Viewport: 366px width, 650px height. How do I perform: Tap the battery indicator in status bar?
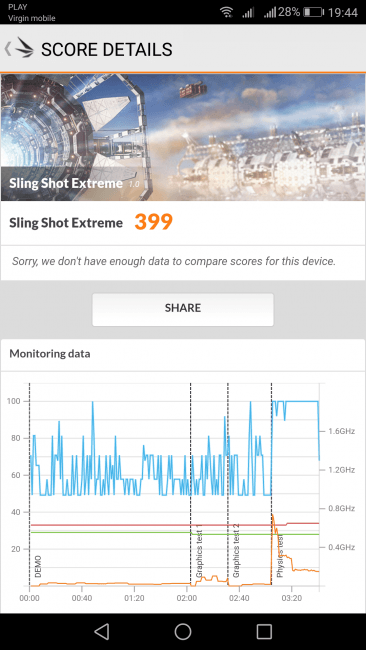pyautogui.click(x=313, y=12)
